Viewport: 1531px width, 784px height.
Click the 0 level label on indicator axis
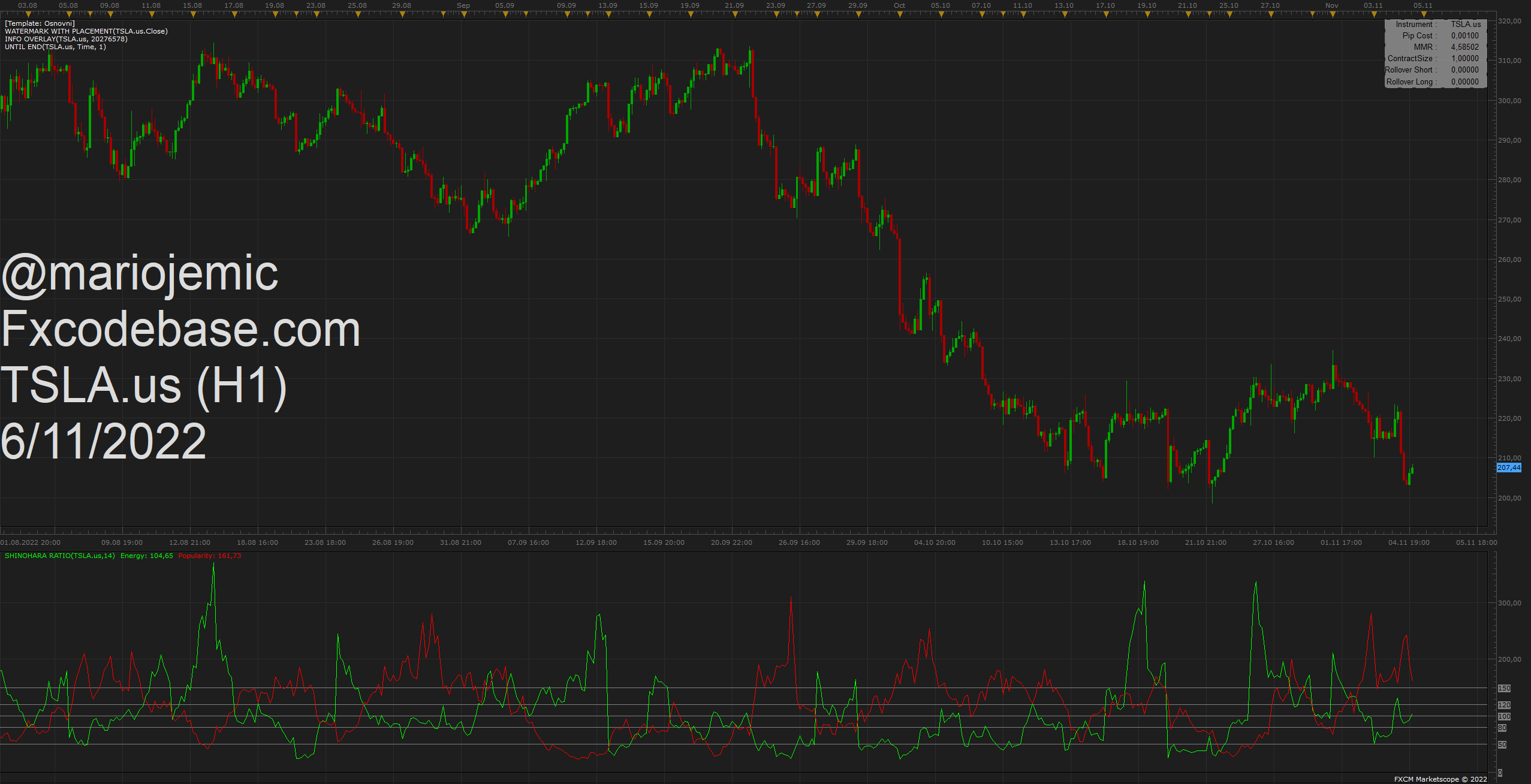click(1500, 773)
